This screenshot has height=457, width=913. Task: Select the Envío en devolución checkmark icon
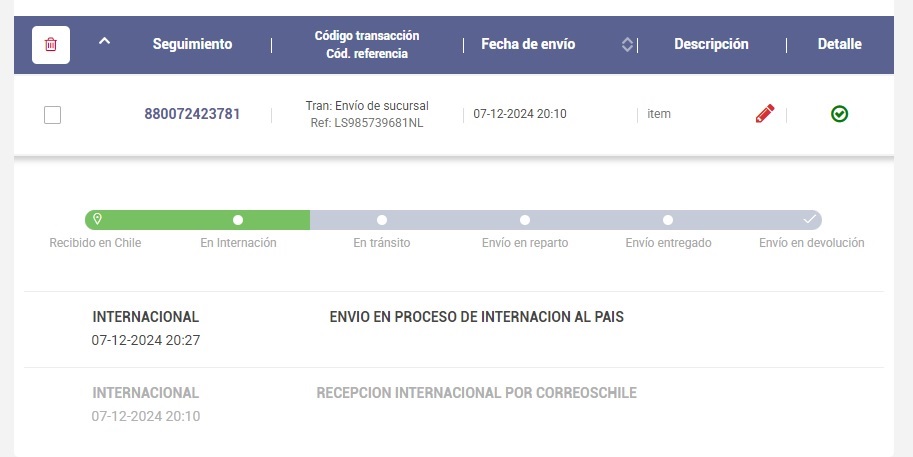pyautogui.click(x=809, y=219)
